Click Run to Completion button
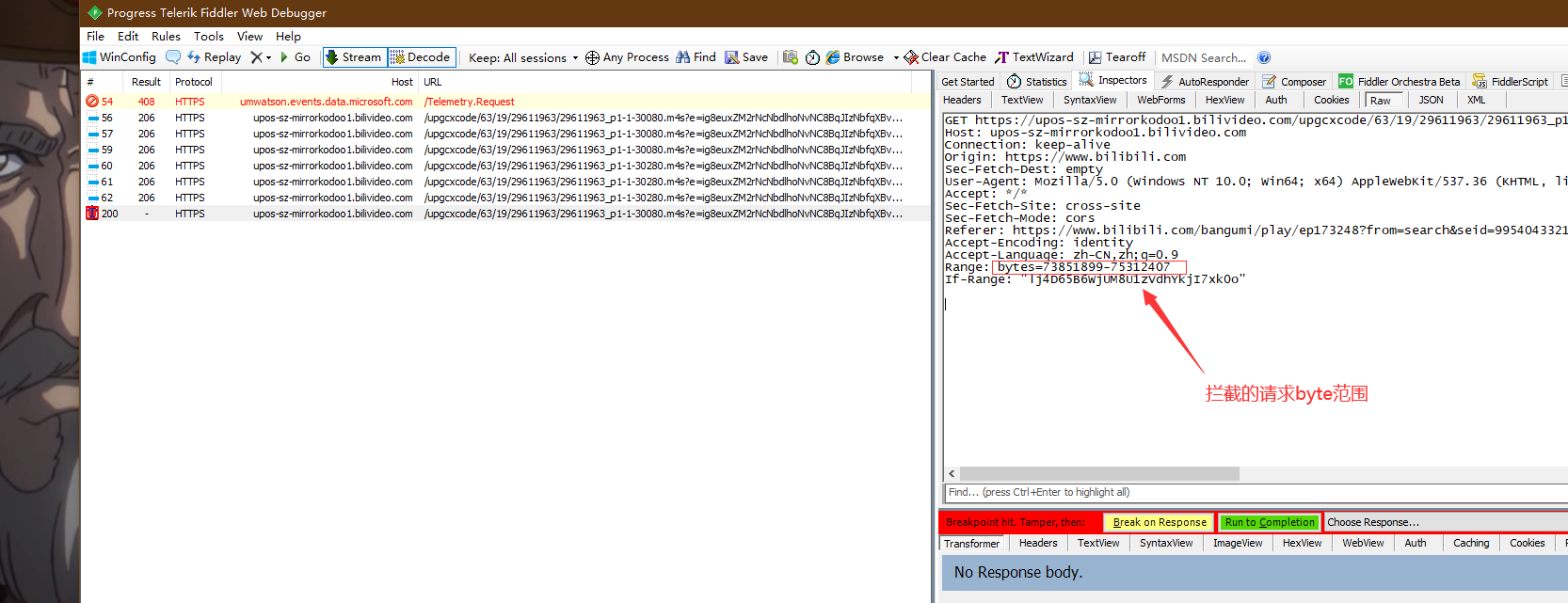Viewport: 1568px width, 603px height. pos(1270,522)
